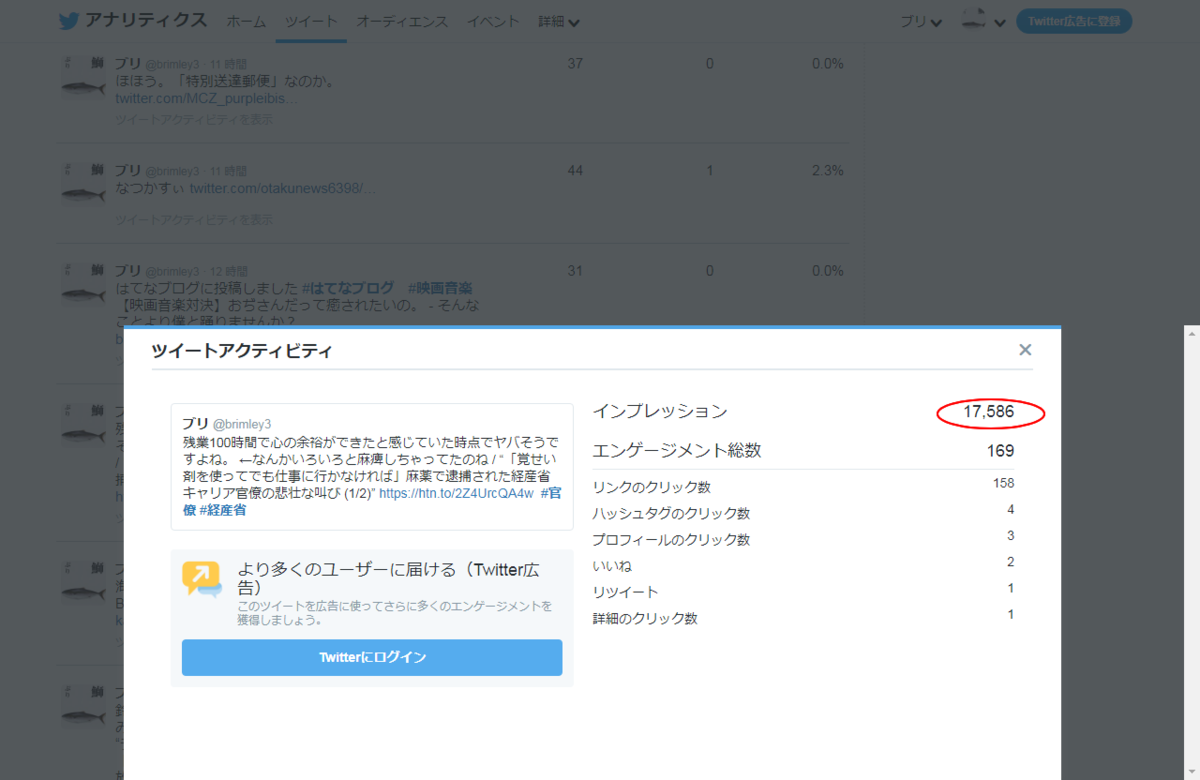Expand the 詳細 dropdown menu
Screen dimensions: 1200x780
[x=559, y=22]
